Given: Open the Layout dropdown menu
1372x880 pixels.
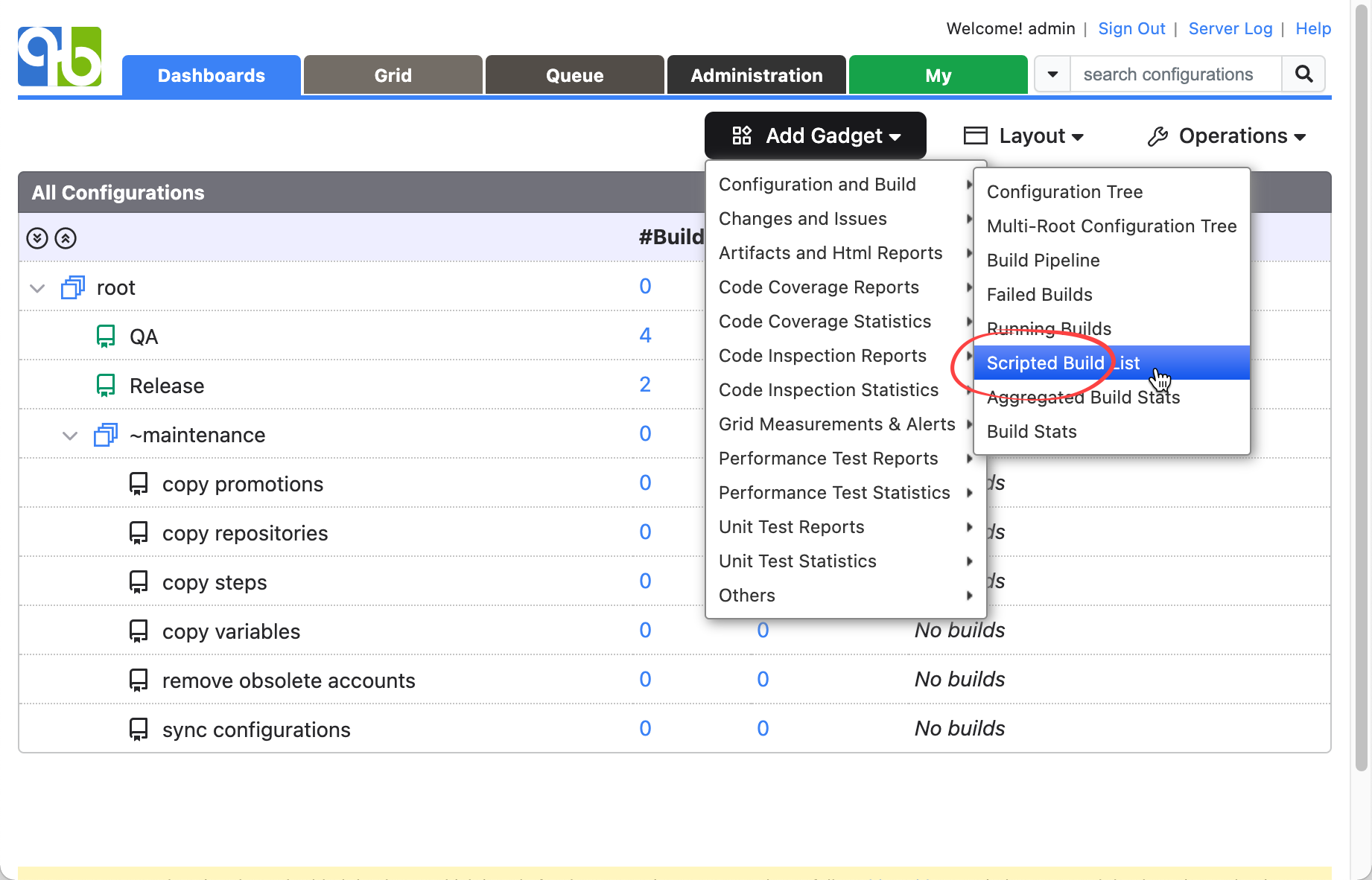Looking at the screenshot, I should [x=1024, y=136].
